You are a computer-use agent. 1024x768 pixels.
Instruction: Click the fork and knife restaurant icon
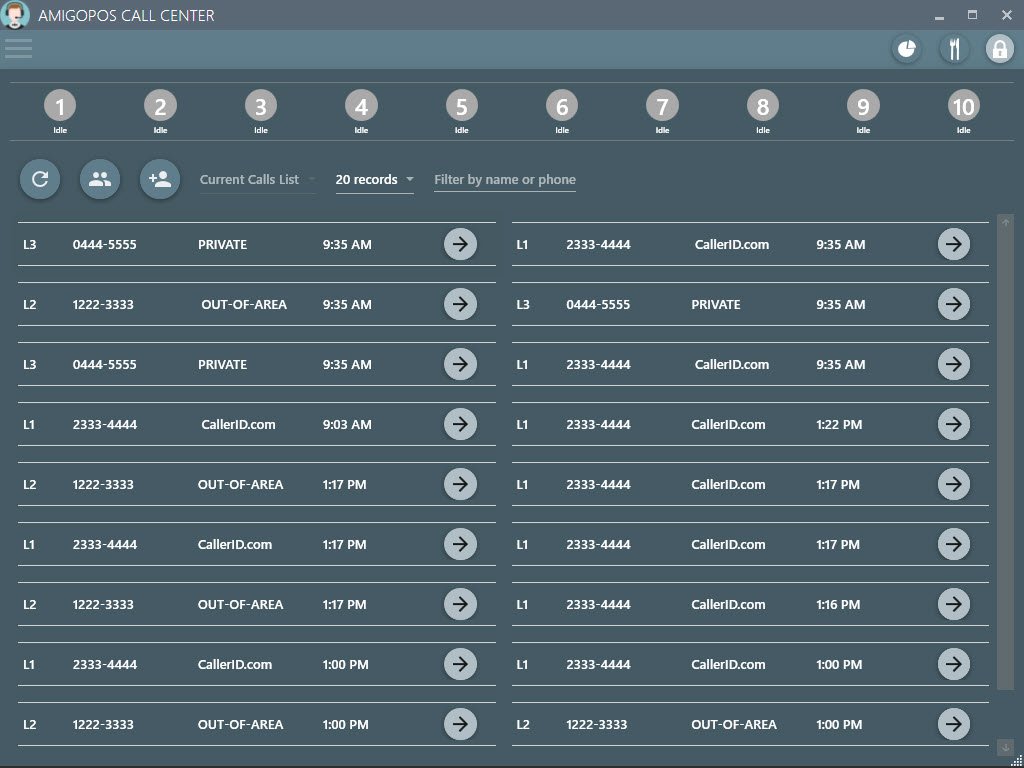pyautogui.click(x=954, y=49)
